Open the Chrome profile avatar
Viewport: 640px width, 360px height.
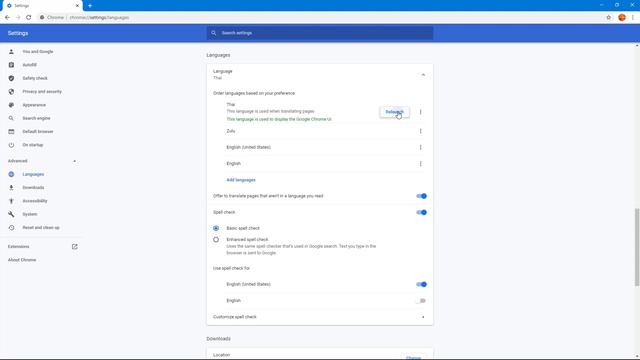click(622, 18)
